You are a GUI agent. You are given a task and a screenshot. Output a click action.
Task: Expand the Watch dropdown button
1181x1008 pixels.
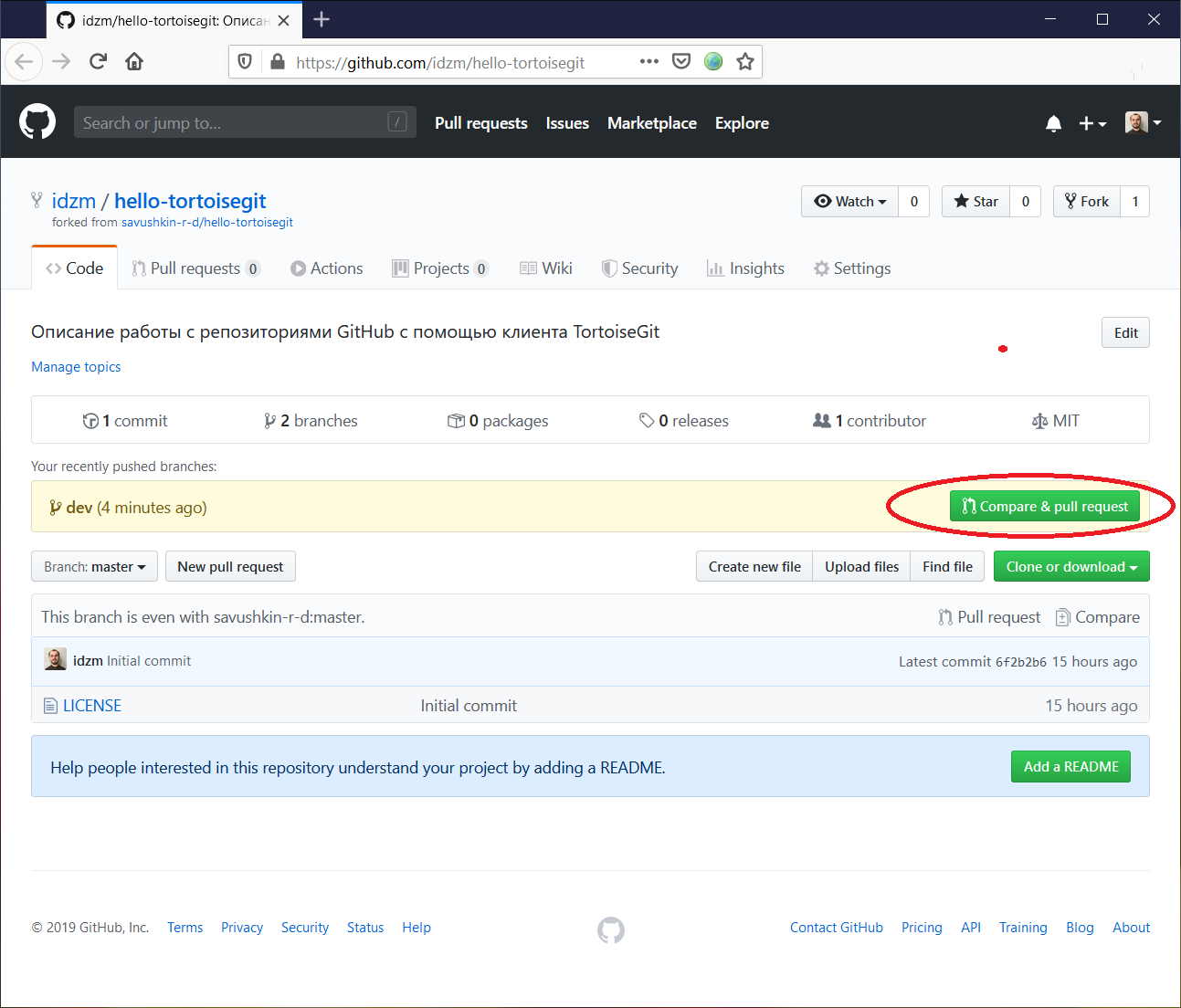(x=850, y=201)
